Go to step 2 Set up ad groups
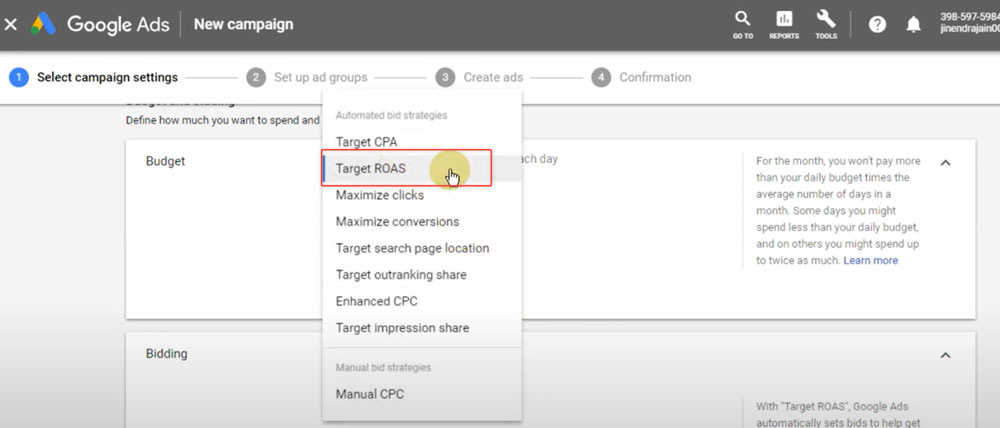The height and width of the screenshot is (428, 1000). click(x=307, y=77)
